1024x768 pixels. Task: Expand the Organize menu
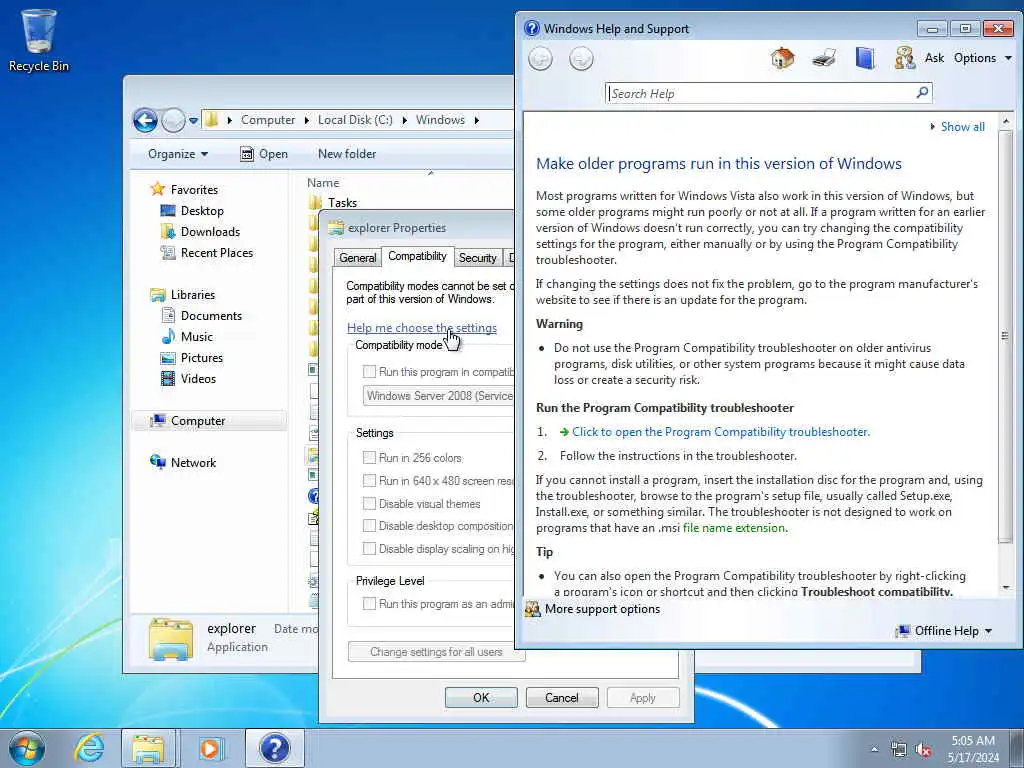178,154
